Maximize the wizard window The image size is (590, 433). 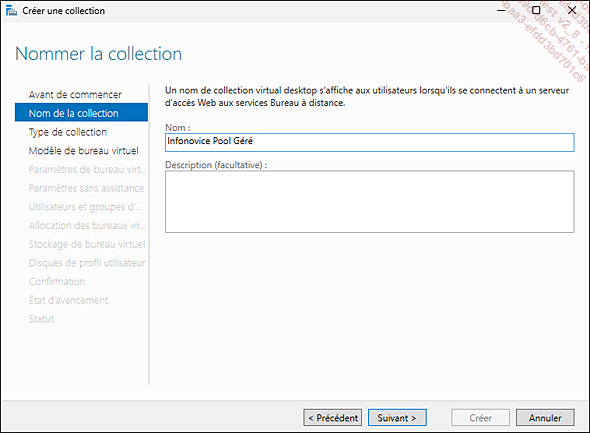[x=536, y=11]
